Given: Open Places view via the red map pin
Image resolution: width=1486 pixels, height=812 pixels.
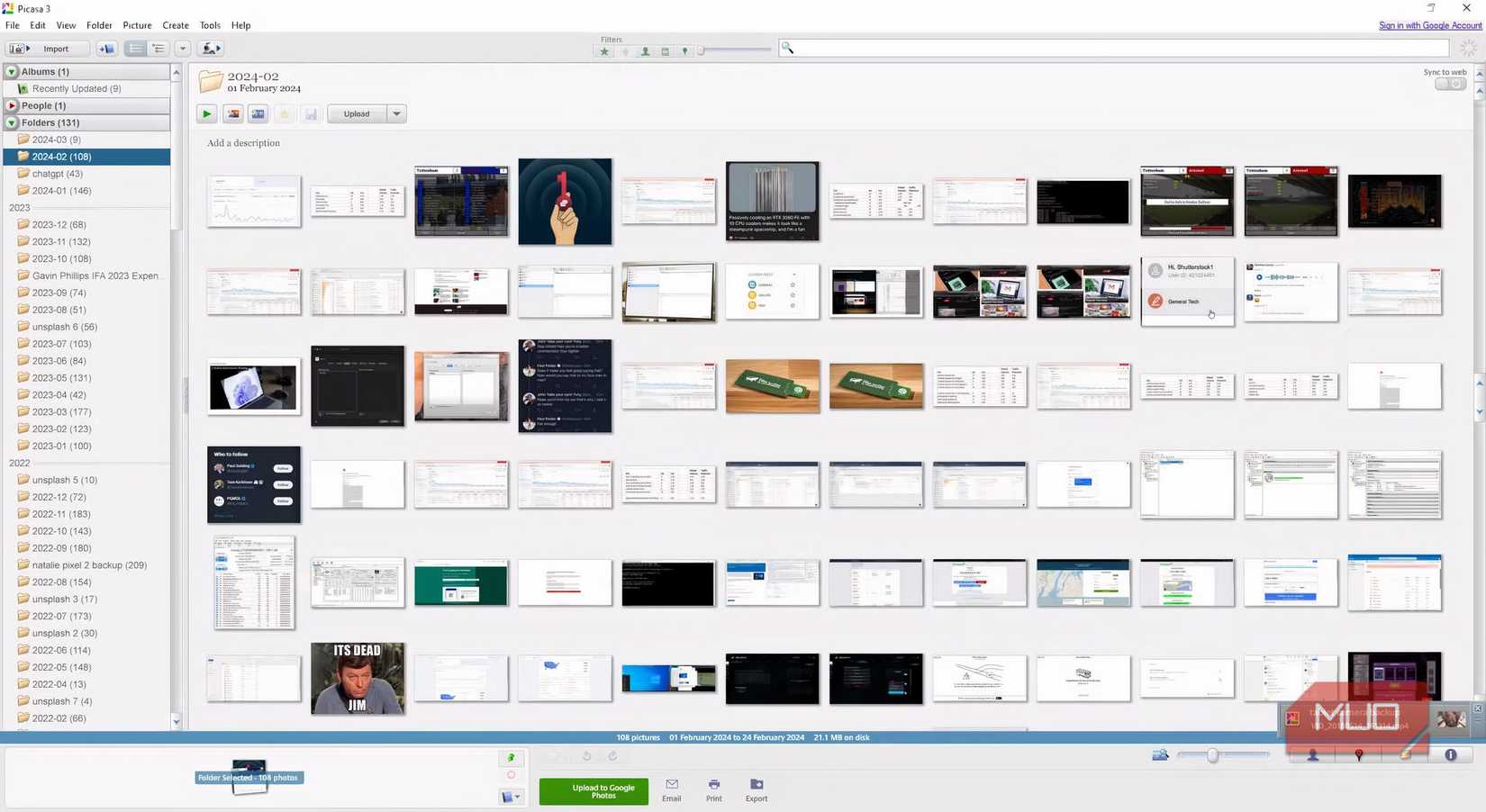Looking at the screenshot, I should [1359, 755].
